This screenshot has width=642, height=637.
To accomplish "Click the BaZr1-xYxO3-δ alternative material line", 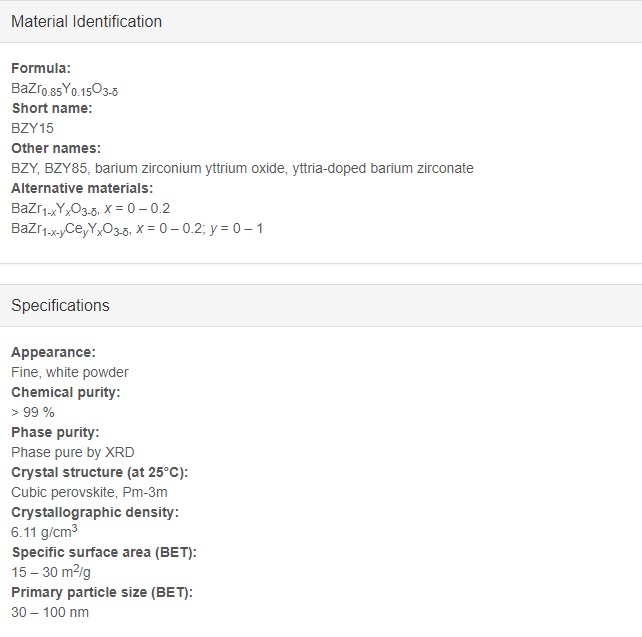I will click(90, 209).
